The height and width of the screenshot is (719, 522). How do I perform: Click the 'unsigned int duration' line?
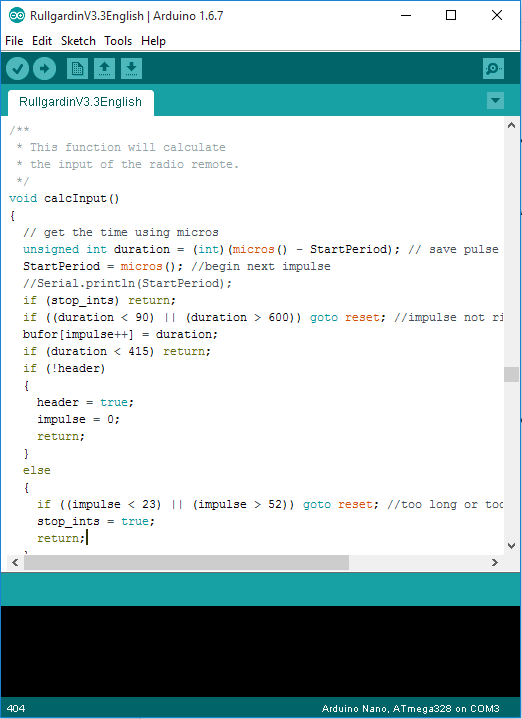[261, 249]
